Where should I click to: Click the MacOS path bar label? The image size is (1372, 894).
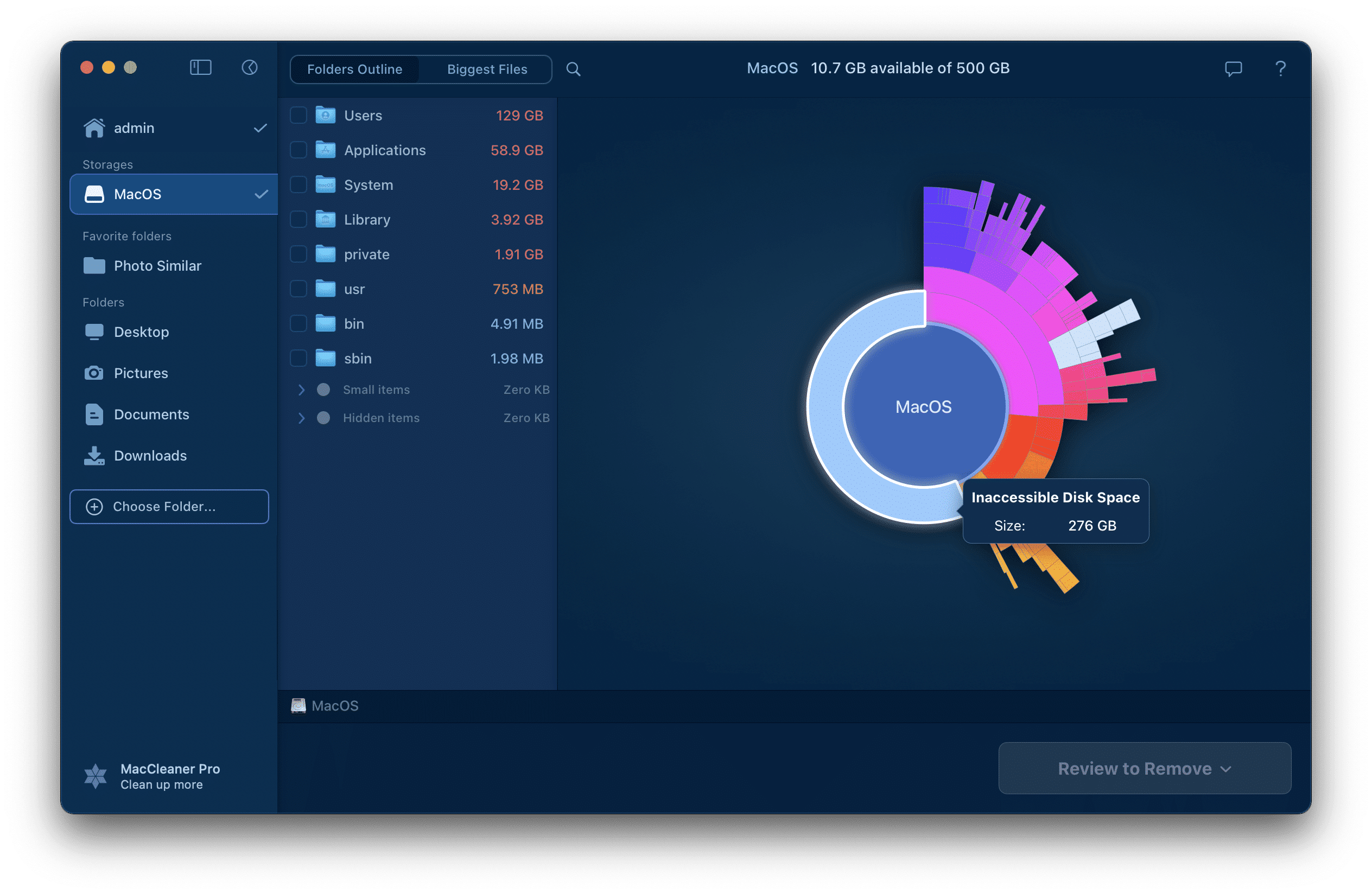[x=335, y=706]
